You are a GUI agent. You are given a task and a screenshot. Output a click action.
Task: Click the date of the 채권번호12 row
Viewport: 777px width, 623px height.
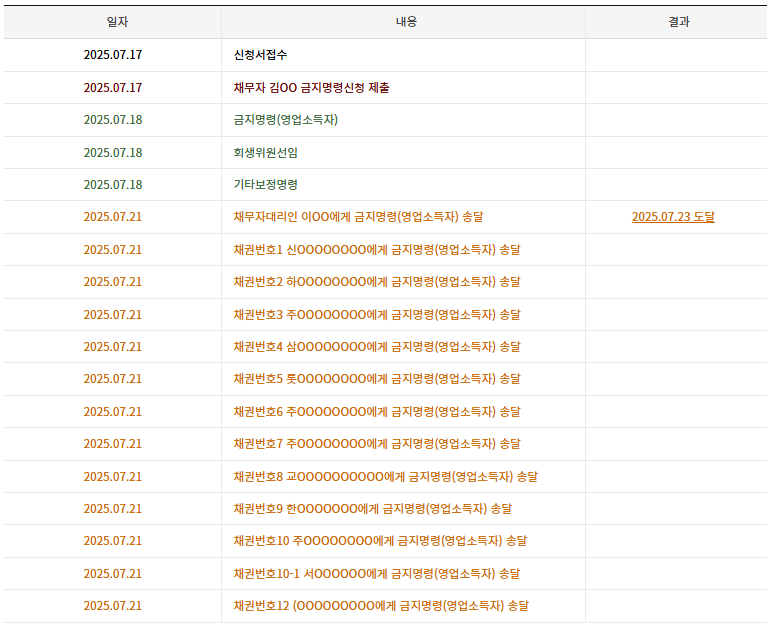coord(113,606)
